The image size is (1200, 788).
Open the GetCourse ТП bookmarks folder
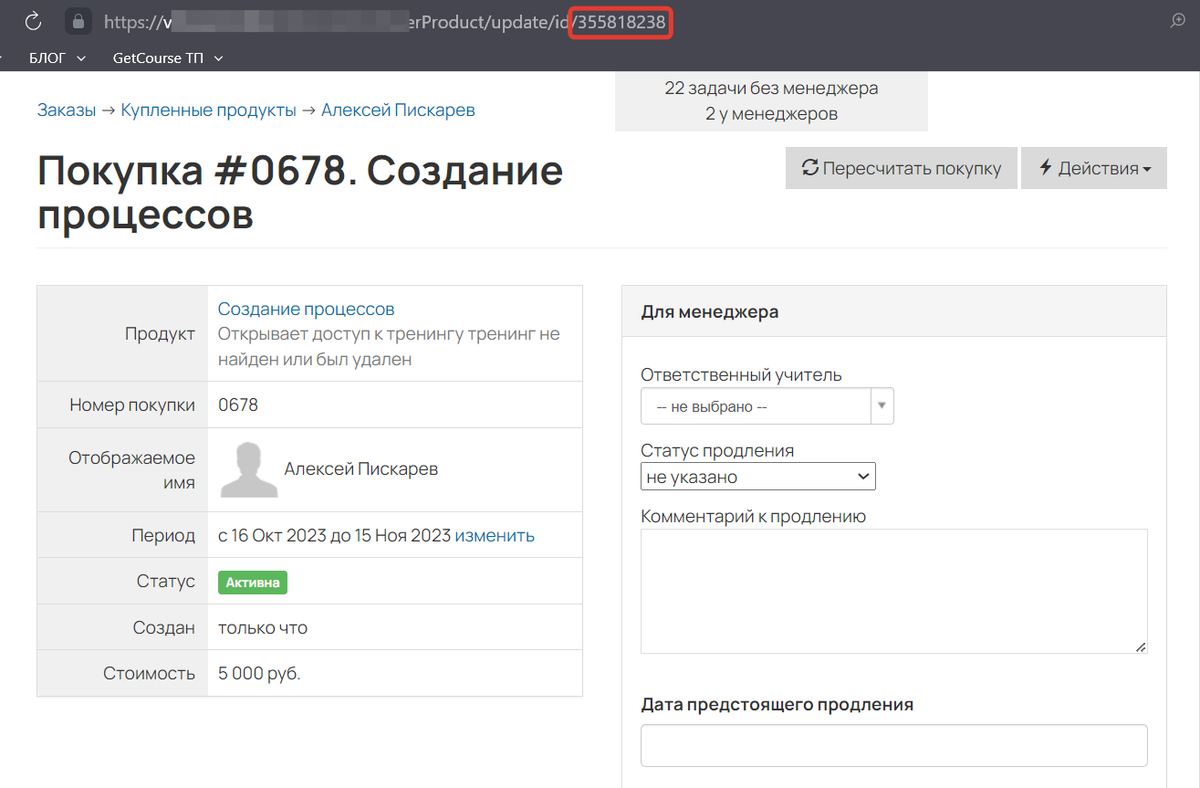167,58
